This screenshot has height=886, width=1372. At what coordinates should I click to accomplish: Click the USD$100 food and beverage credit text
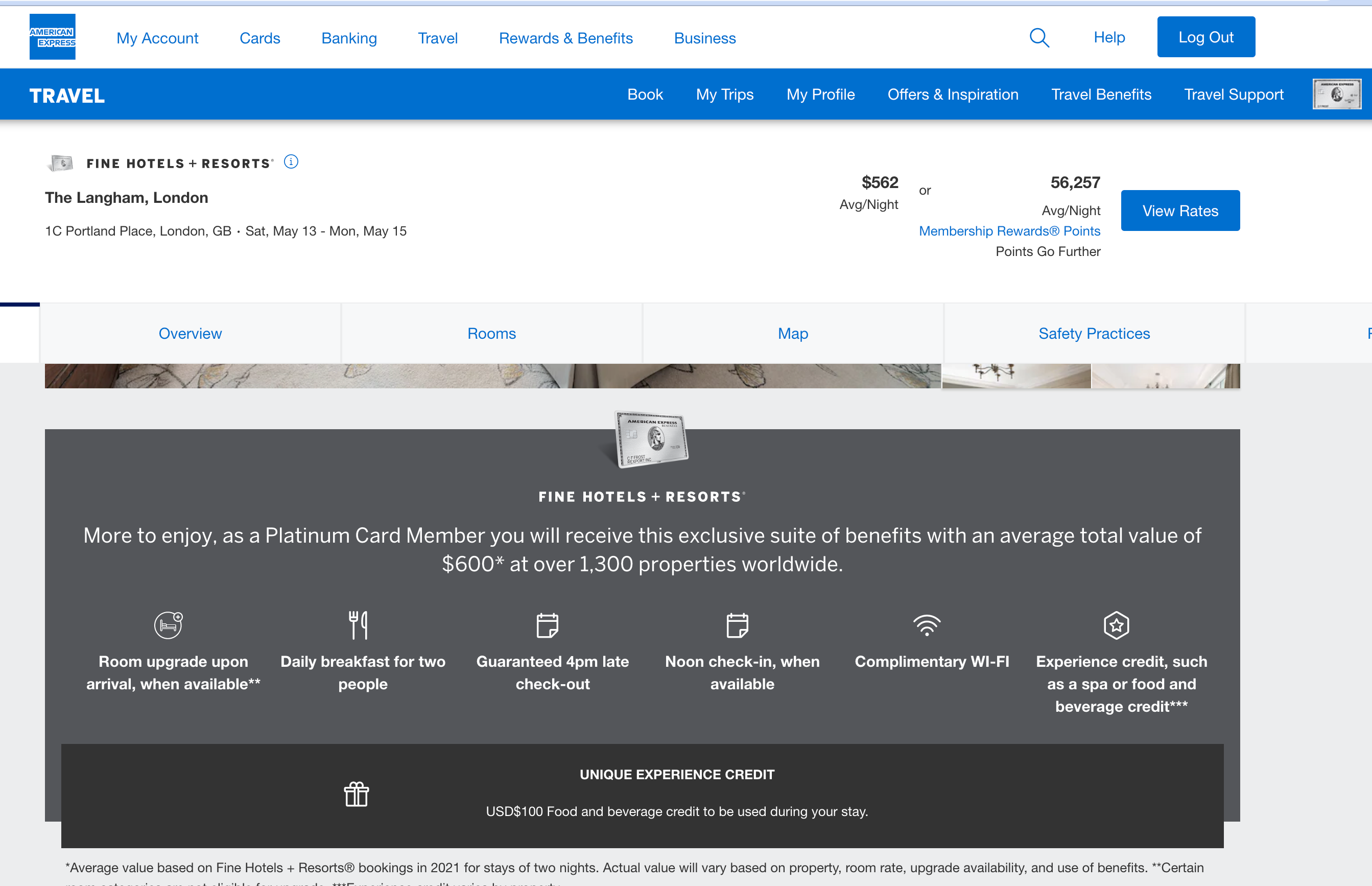(677, 811)
